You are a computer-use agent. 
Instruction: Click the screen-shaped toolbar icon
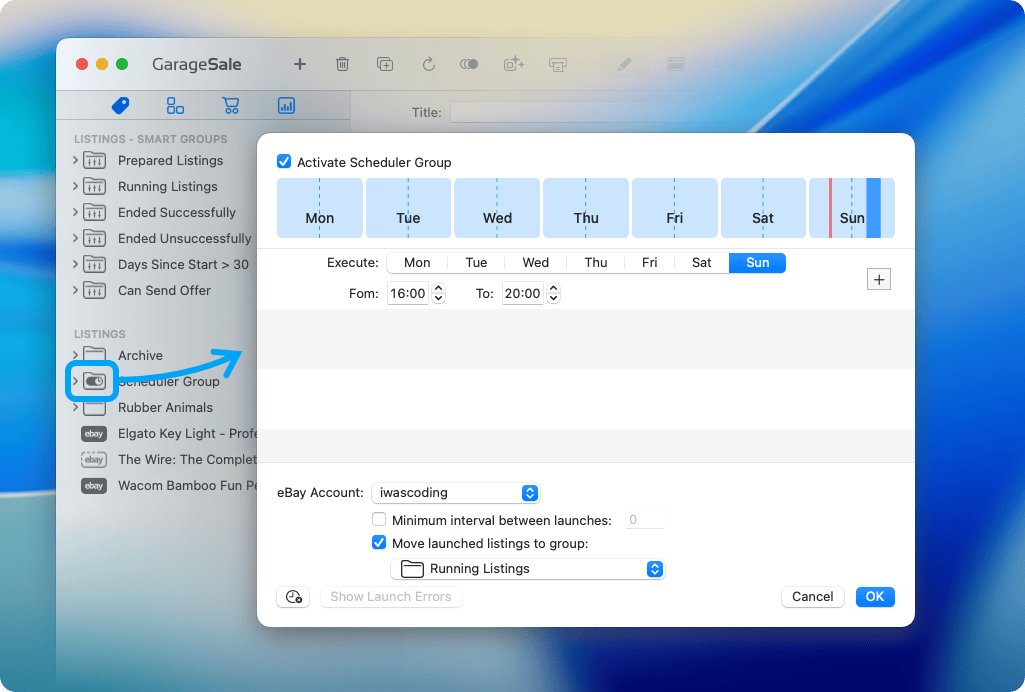tap(558, 65)
